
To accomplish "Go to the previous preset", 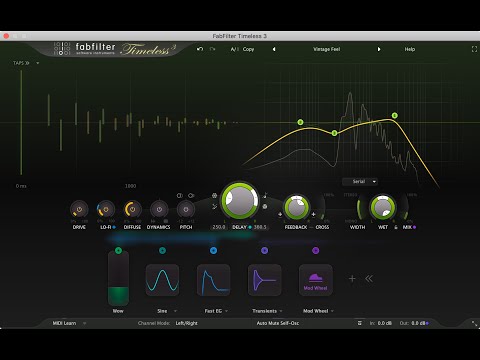I will click(274, 49).
